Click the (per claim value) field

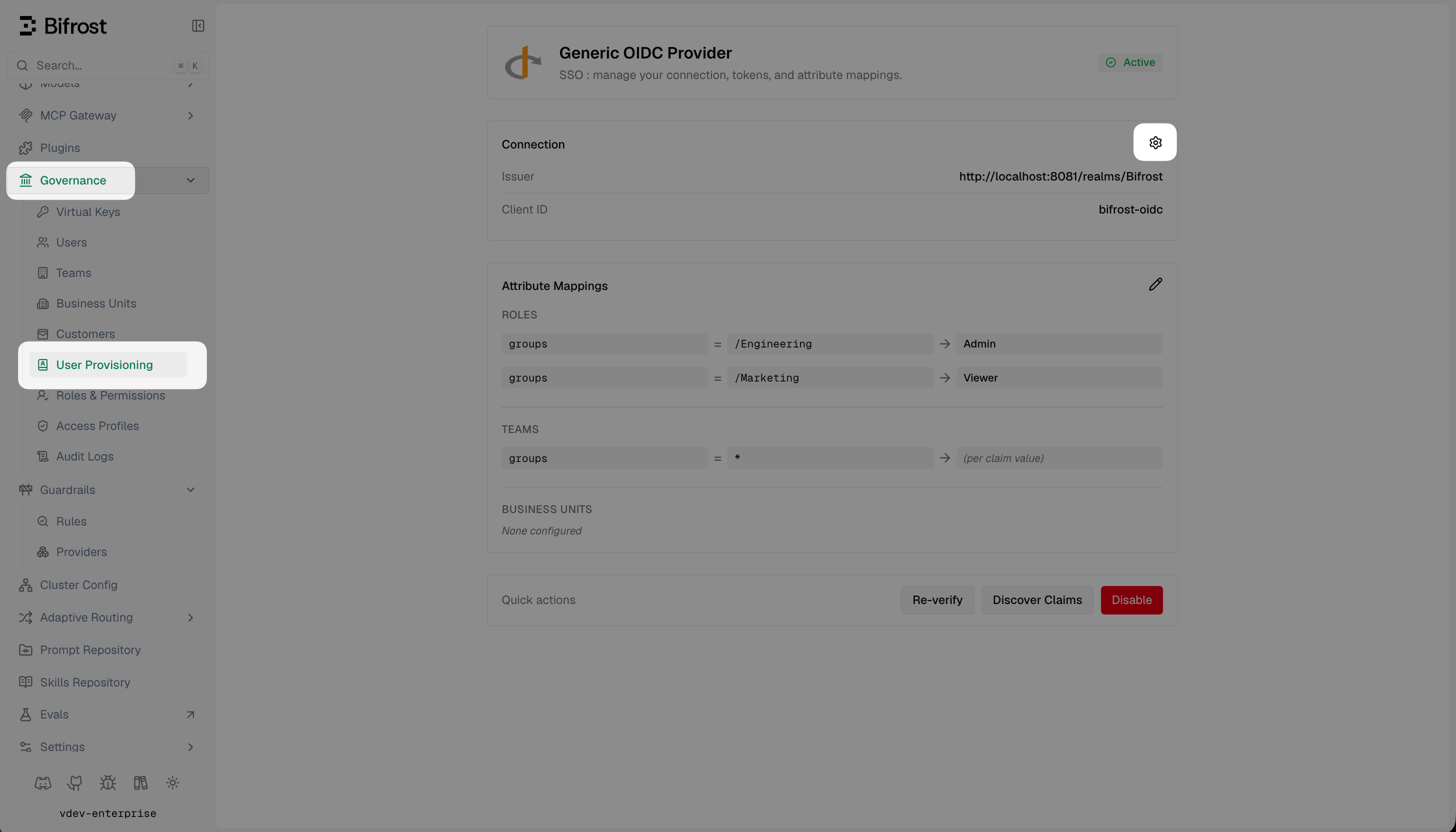tap(1059, 458)
